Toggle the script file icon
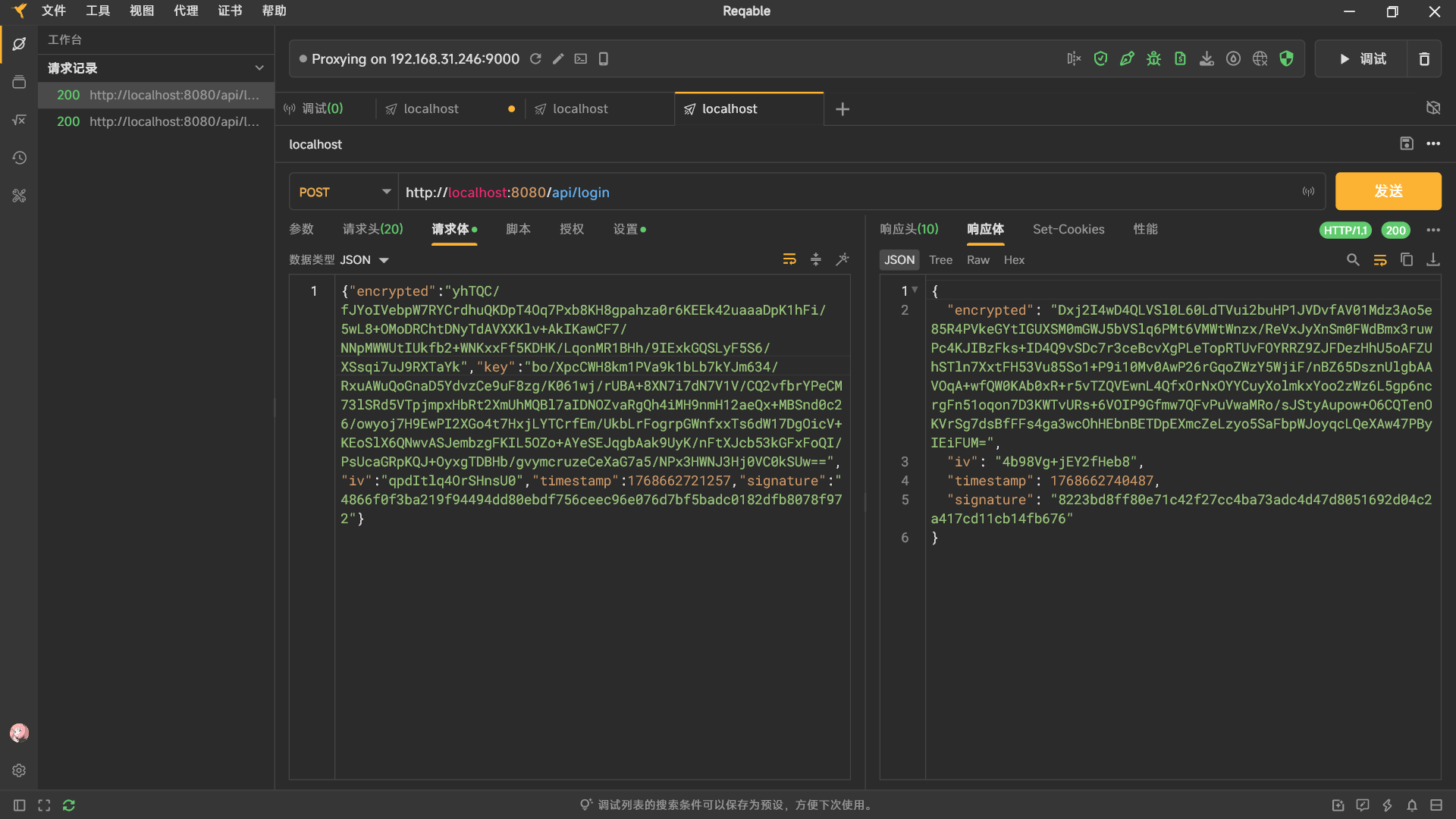1456x819 pixels. coord(1180,59)
